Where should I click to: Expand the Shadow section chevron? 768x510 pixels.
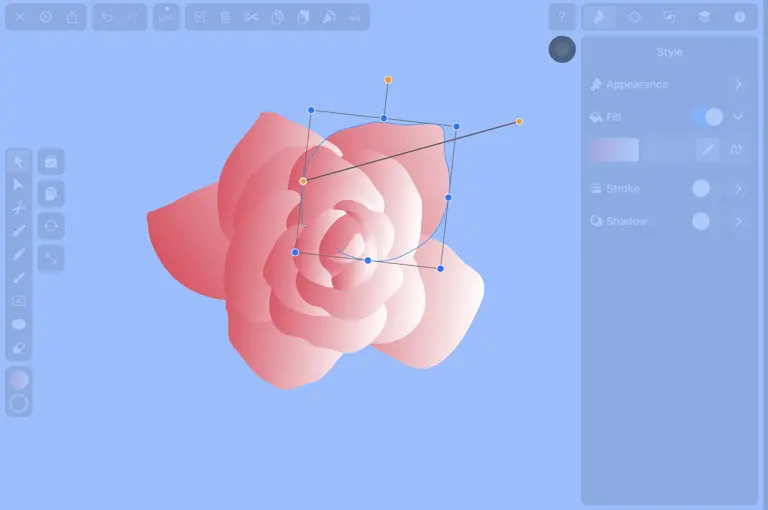point(738,221)
